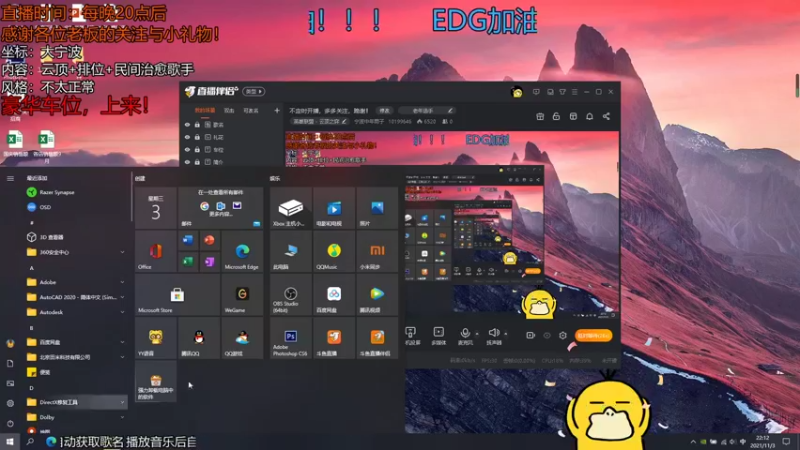Launch the 斗鱼直播伴侣 tile
800x450 pixels.
tap(378, 337)
